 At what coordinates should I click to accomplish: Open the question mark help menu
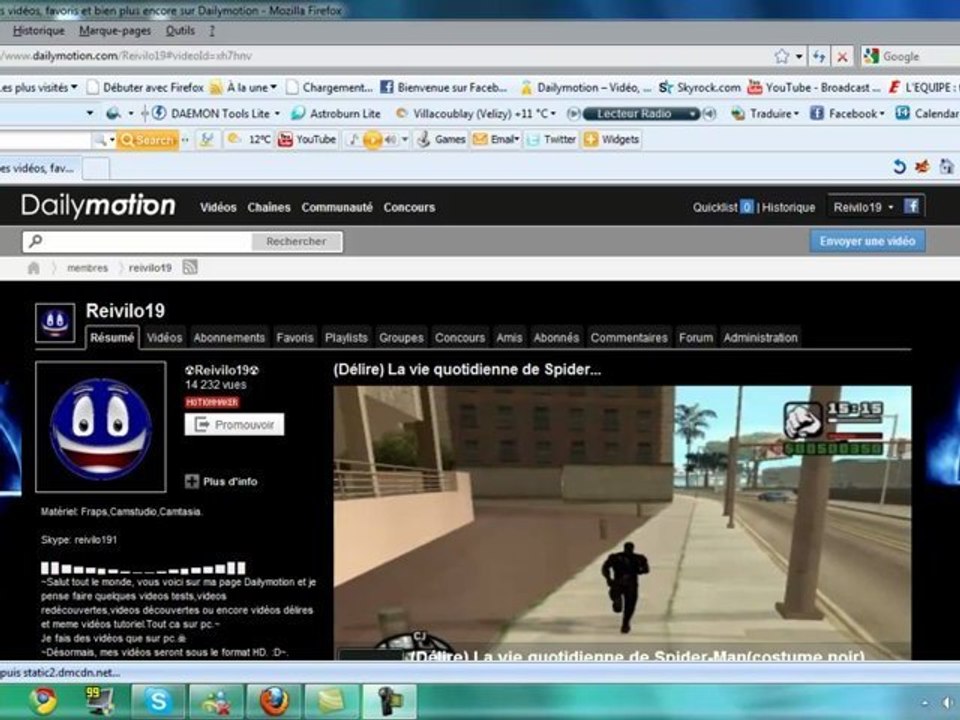[x=212, y=31]
